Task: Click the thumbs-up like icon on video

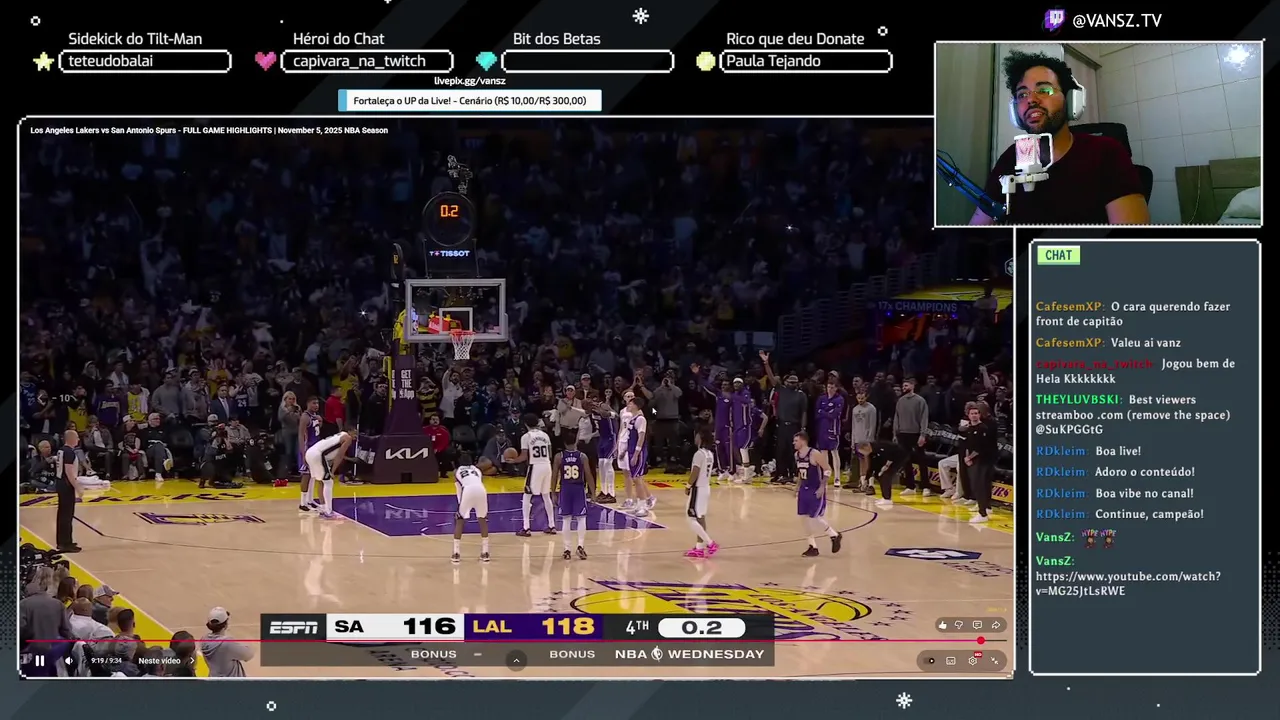Action: pos(942,625)
